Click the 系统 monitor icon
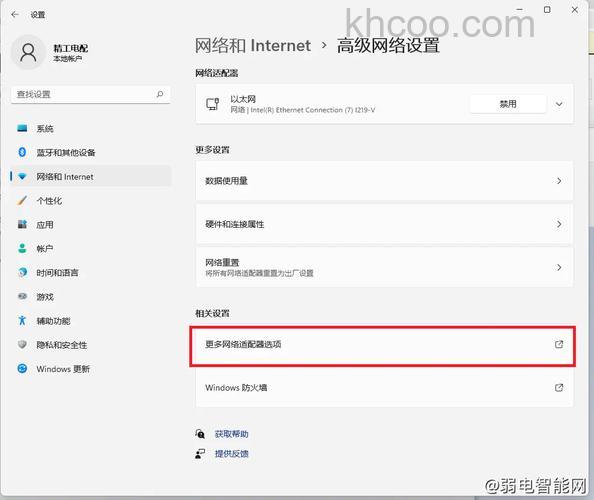The width and height of the screenshot is (594, 500). (22, 128)
